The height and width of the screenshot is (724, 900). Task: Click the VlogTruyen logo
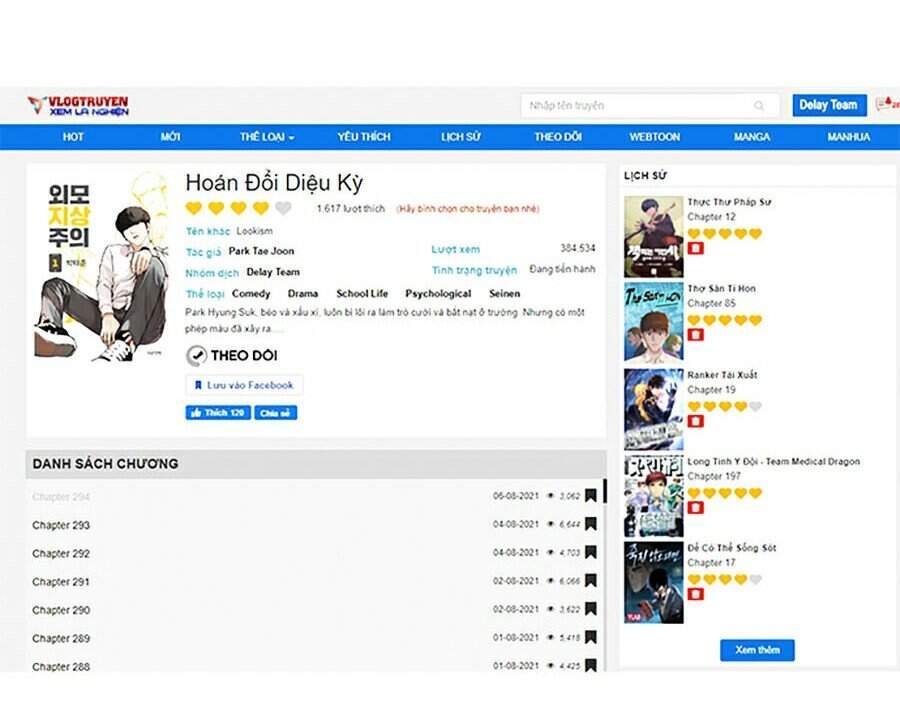coord(78,106)
